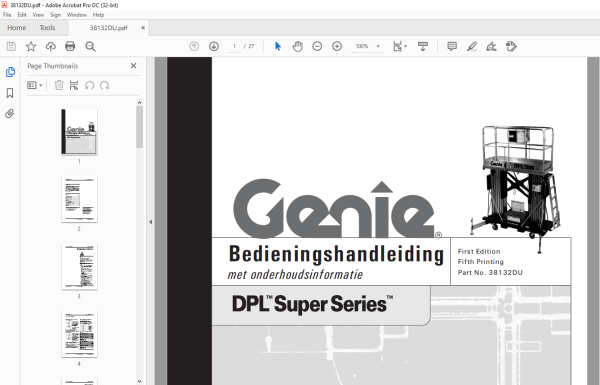Select page 2 thumbnail
This screenshot has width=600, height=385.
point(79,199)
